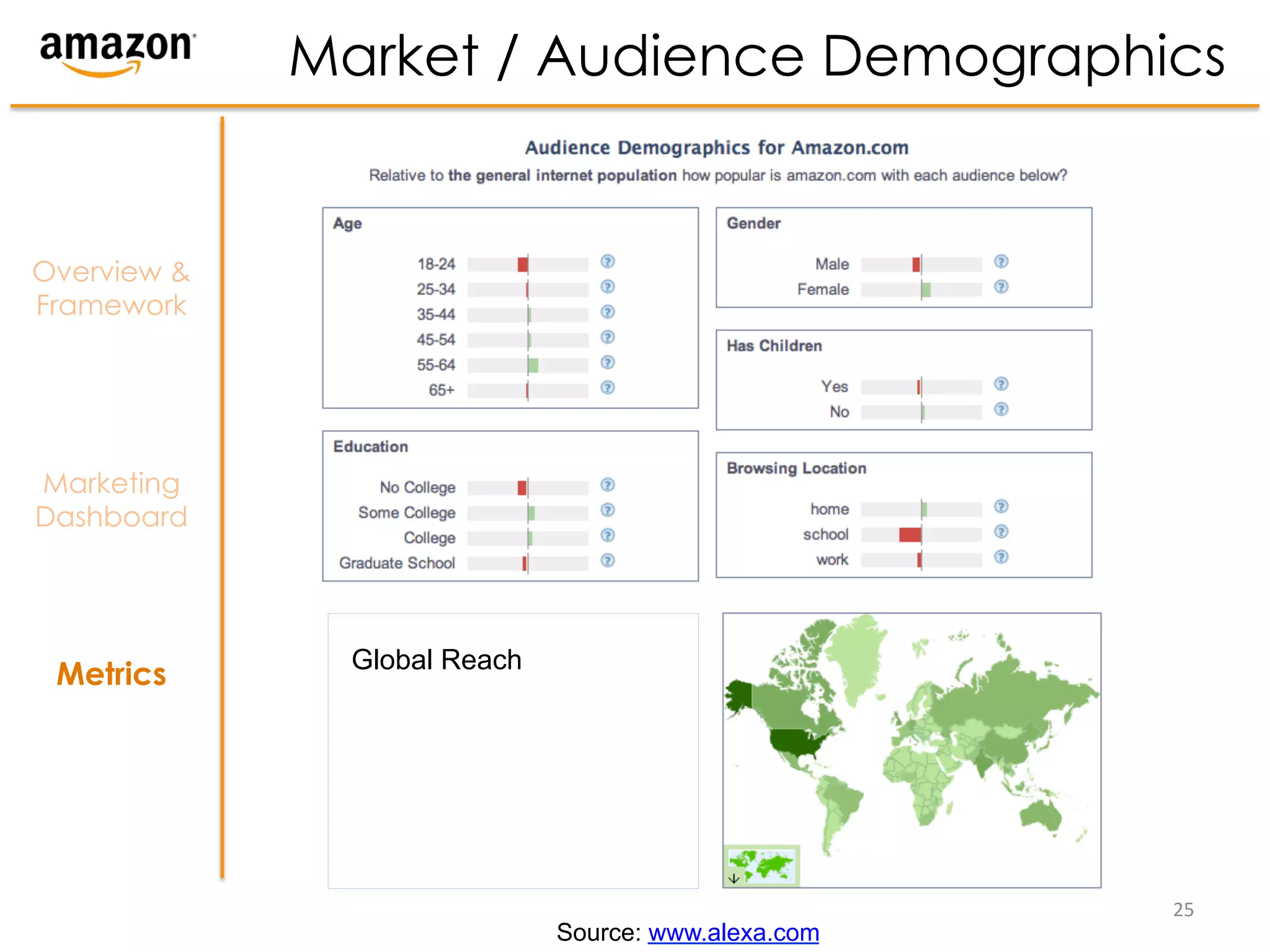This screenshot has height=952, width=1270.
Task: Click the down arrow on mini map
Action: pos(734,879)
